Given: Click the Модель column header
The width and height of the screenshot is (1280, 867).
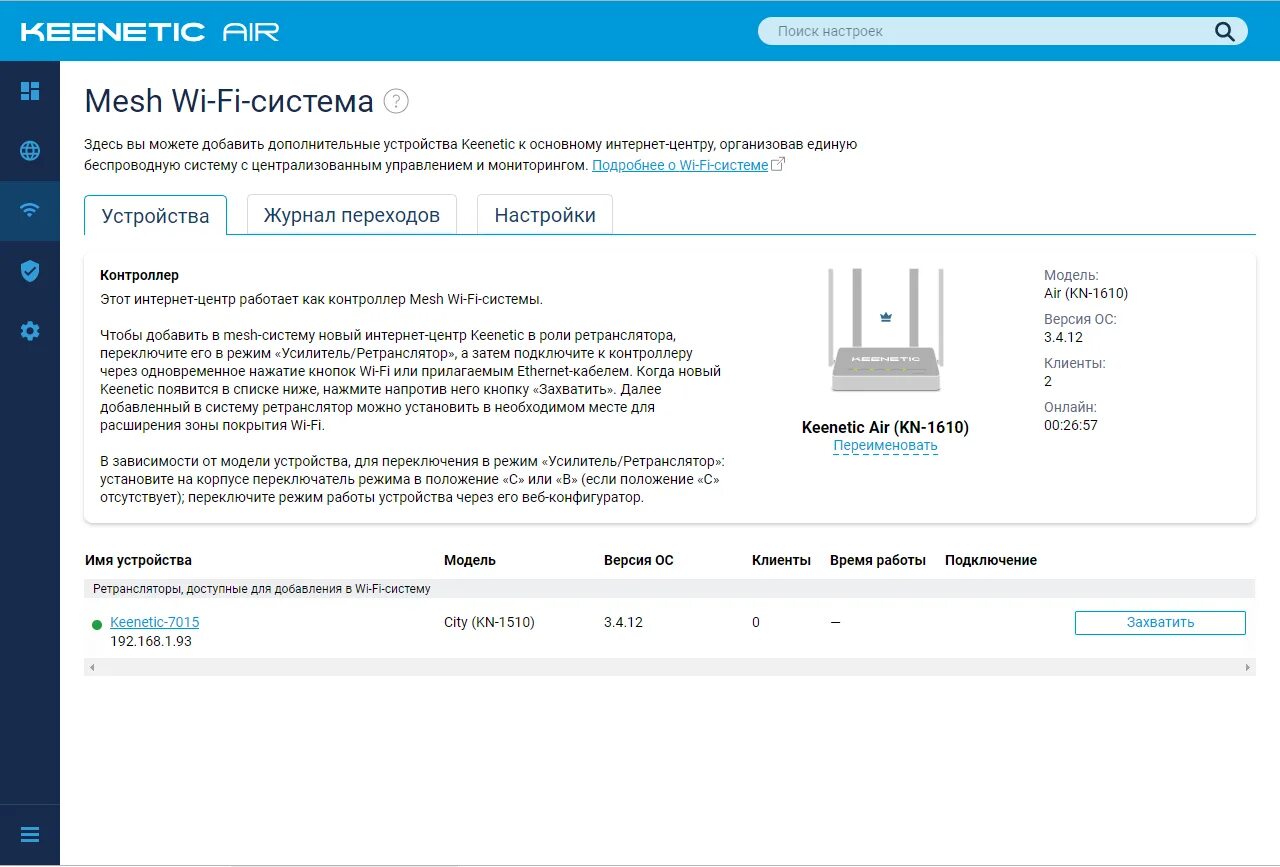Looking at the screenshot, I should (x=470, y=560).
